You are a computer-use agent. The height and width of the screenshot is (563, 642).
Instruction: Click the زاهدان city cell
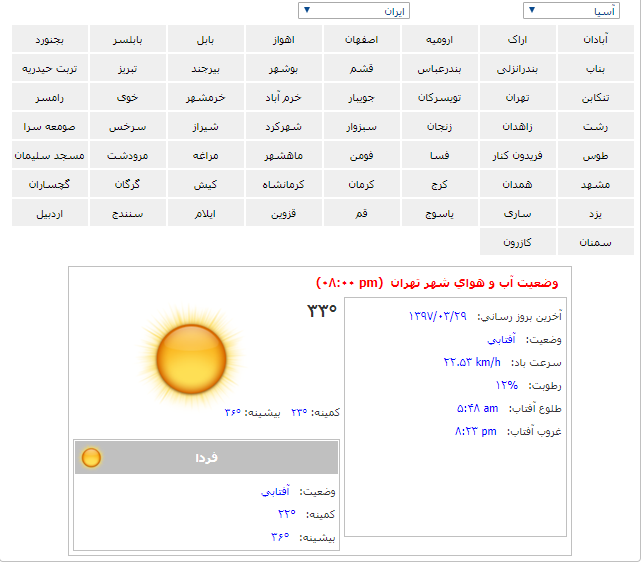point(518,126)
